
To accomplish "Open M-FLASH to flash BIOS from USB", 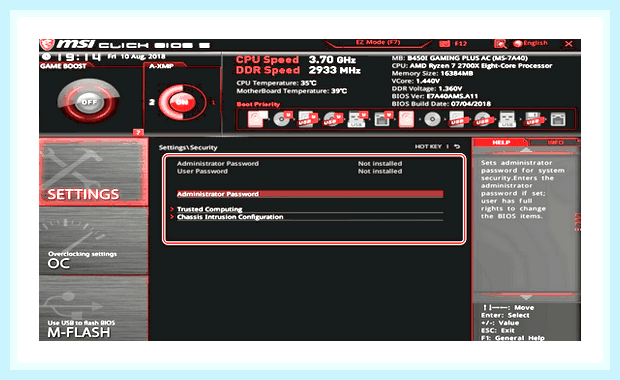I will point(93,308).
